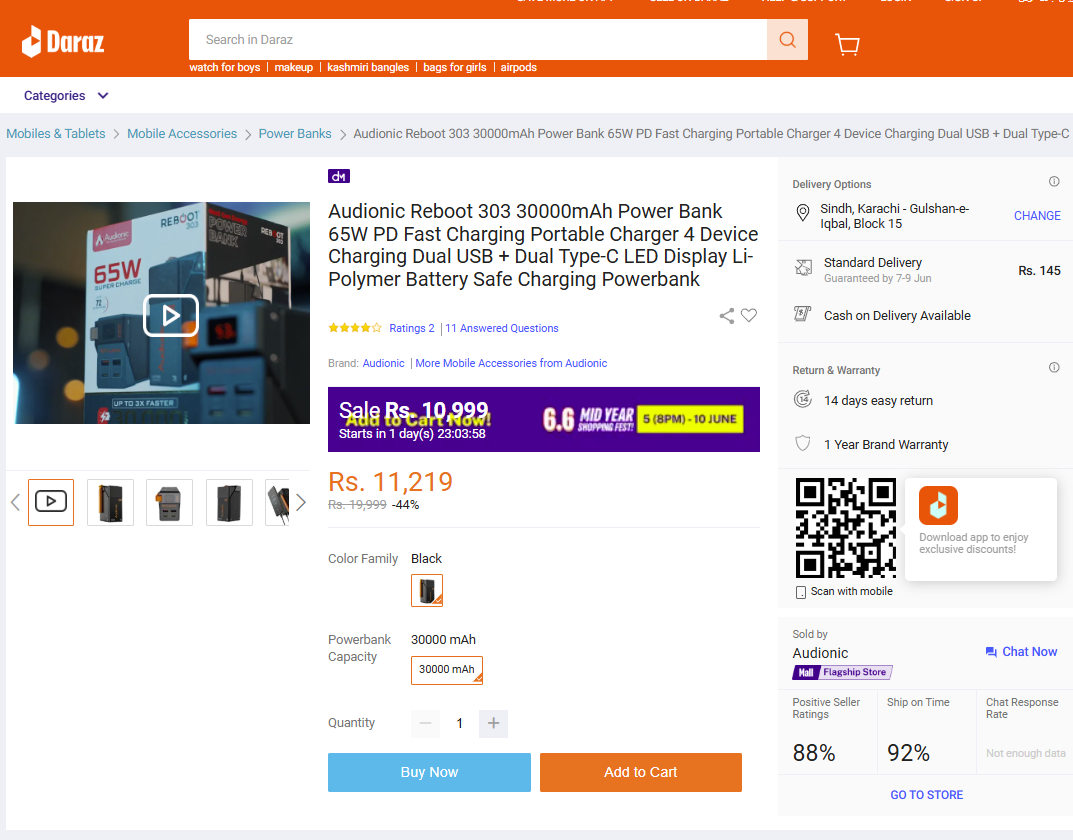Click the warranty shield icon
The image size is (1073, 840).
tap(803, 443)
